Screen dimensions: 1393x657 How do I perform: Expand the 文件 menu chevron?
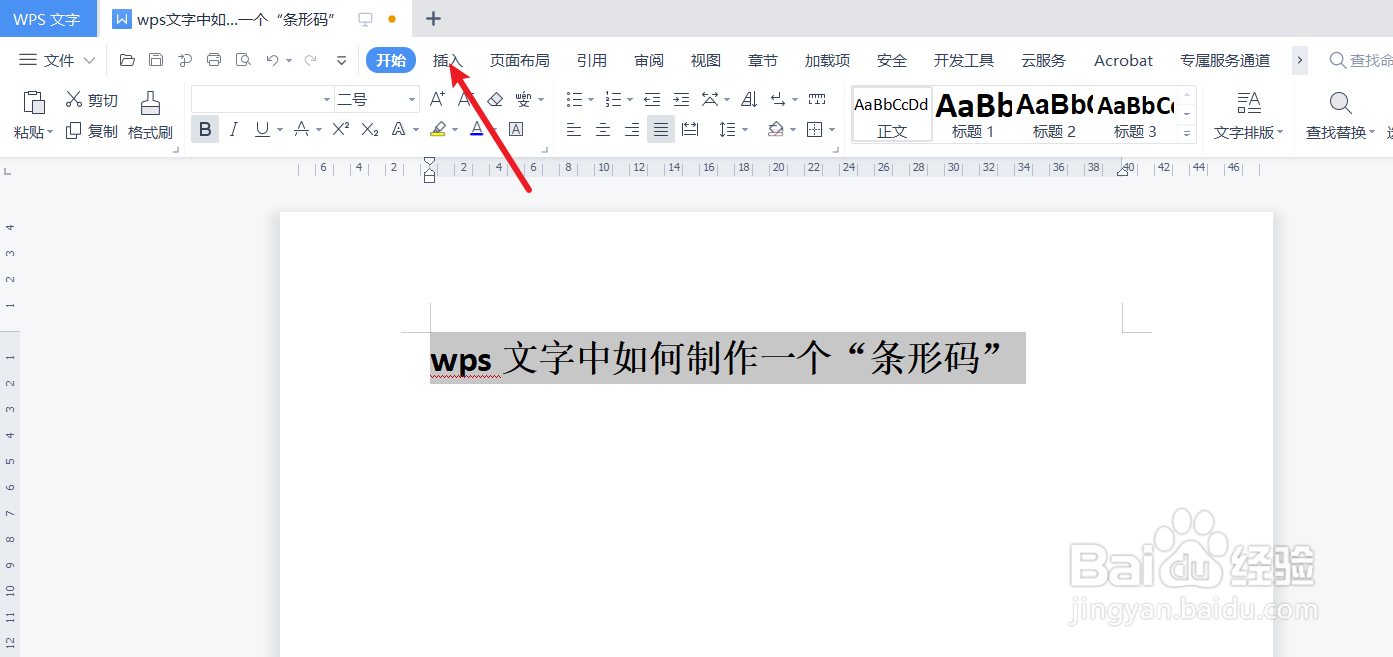click(89, 60)
